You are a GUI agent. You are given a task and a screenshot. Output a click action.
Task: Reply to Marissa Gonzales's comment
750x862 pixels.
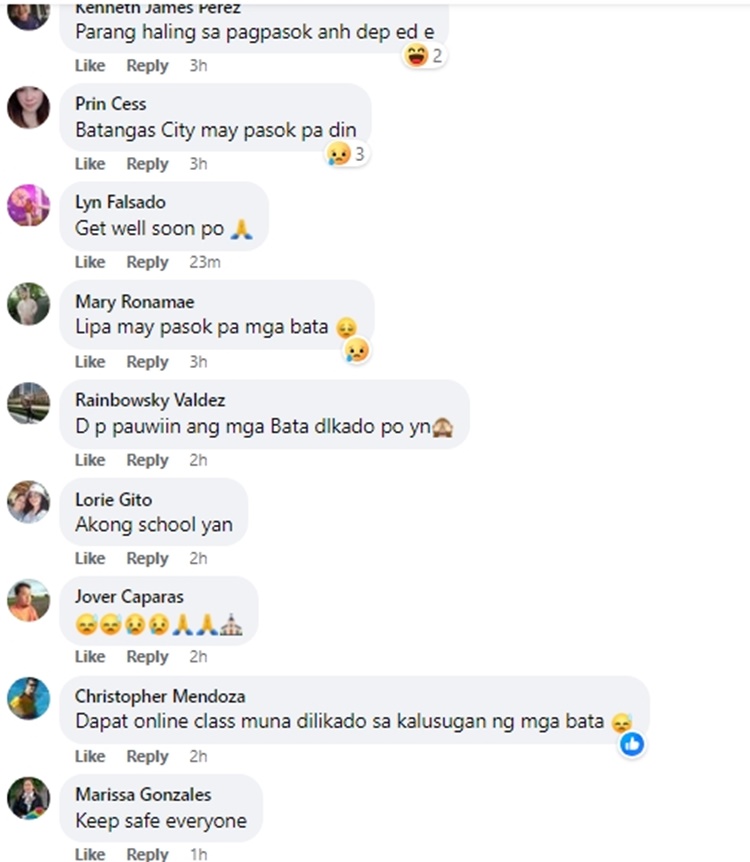coord(147,854)
